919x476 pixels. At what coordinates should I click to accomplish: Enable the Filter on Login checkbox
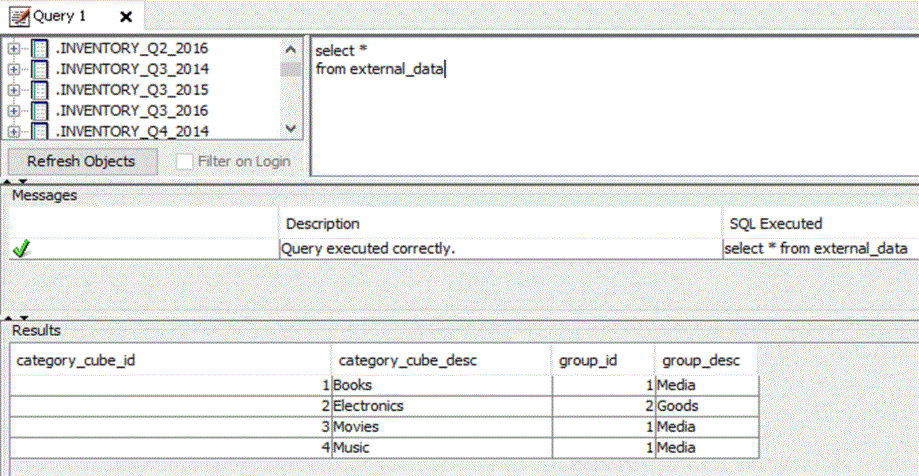click(x=185, y=162)
